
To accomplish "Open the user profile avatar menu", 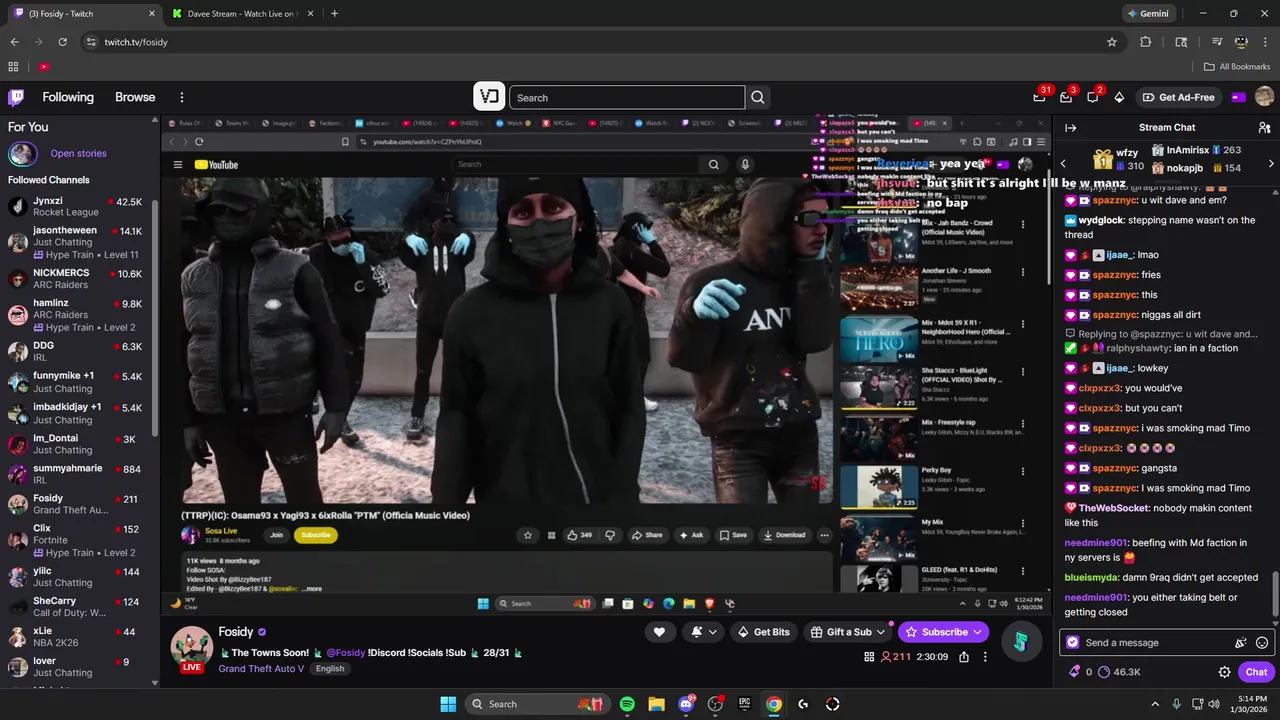I will pos(1264,97).
